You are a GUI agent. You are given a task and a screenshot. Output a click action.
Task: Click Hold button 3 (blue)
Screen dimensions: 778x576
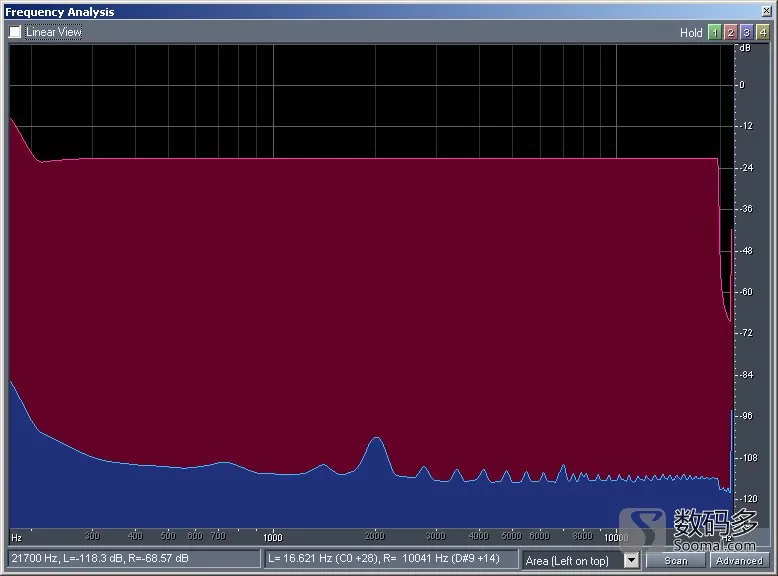(746, 32)
